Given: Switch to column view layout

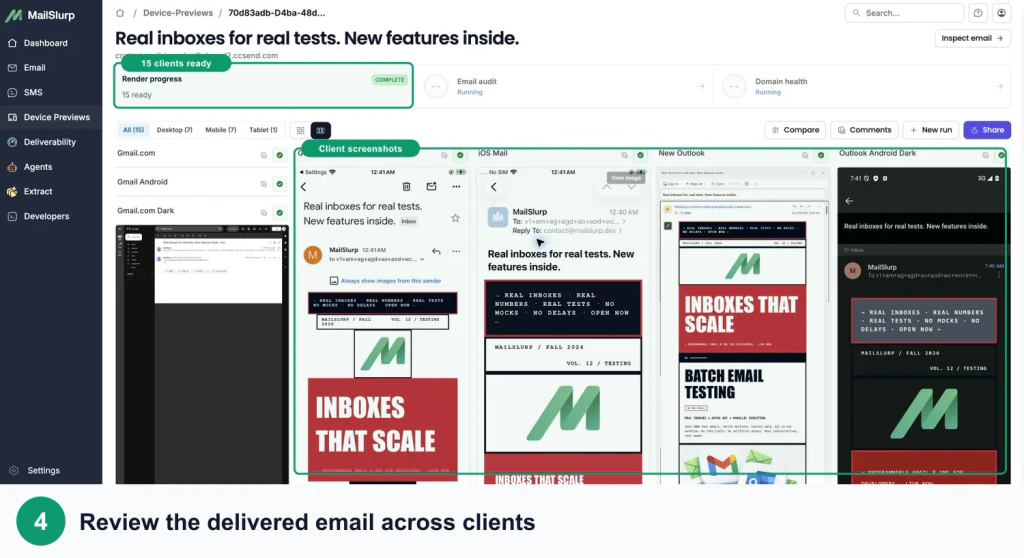Looking at the screenshot, I should [x=321, y=131].
